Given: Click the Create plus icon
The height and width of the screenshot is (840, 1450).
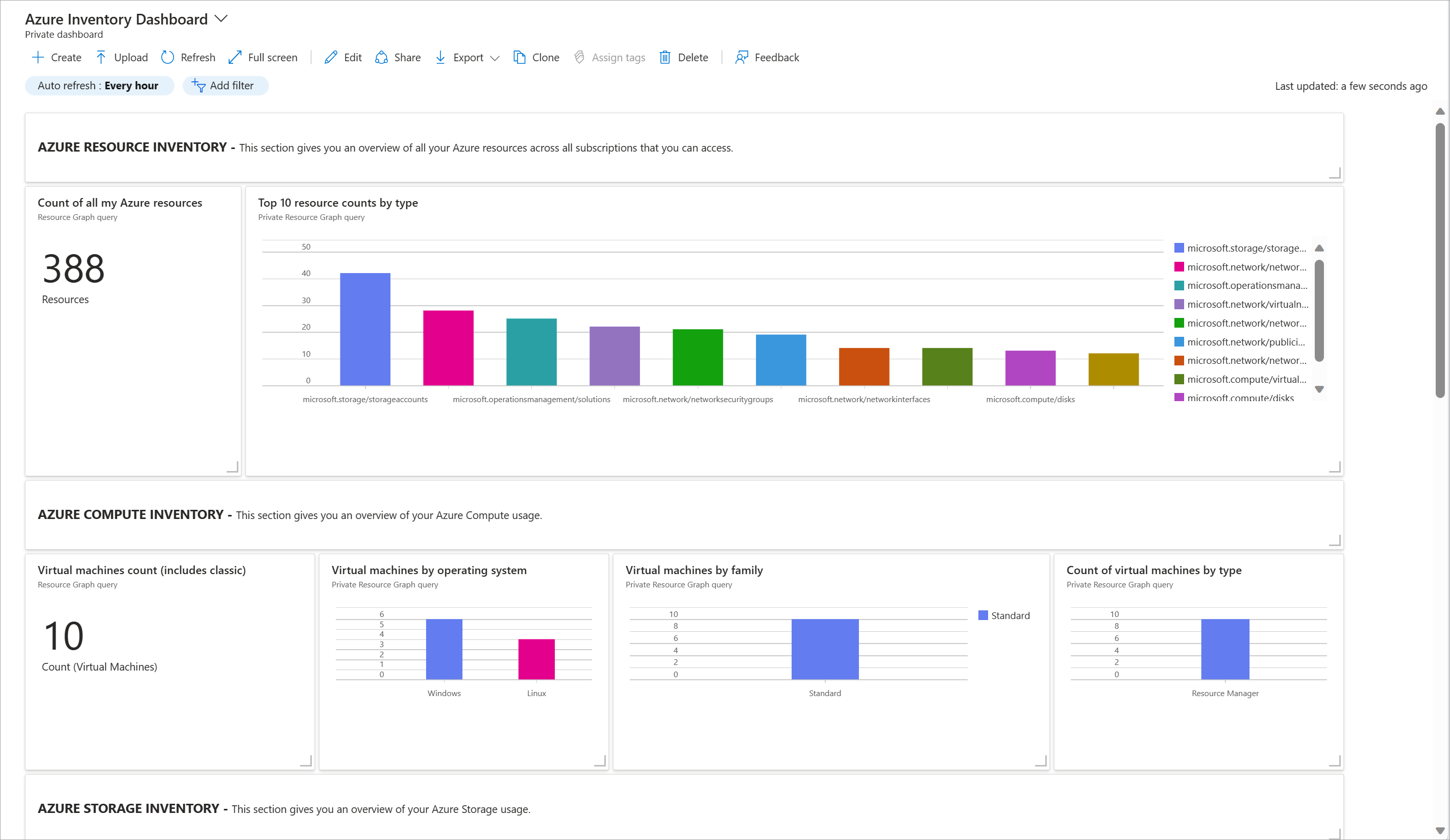Looking at the screenshot, I should (37, 58).
